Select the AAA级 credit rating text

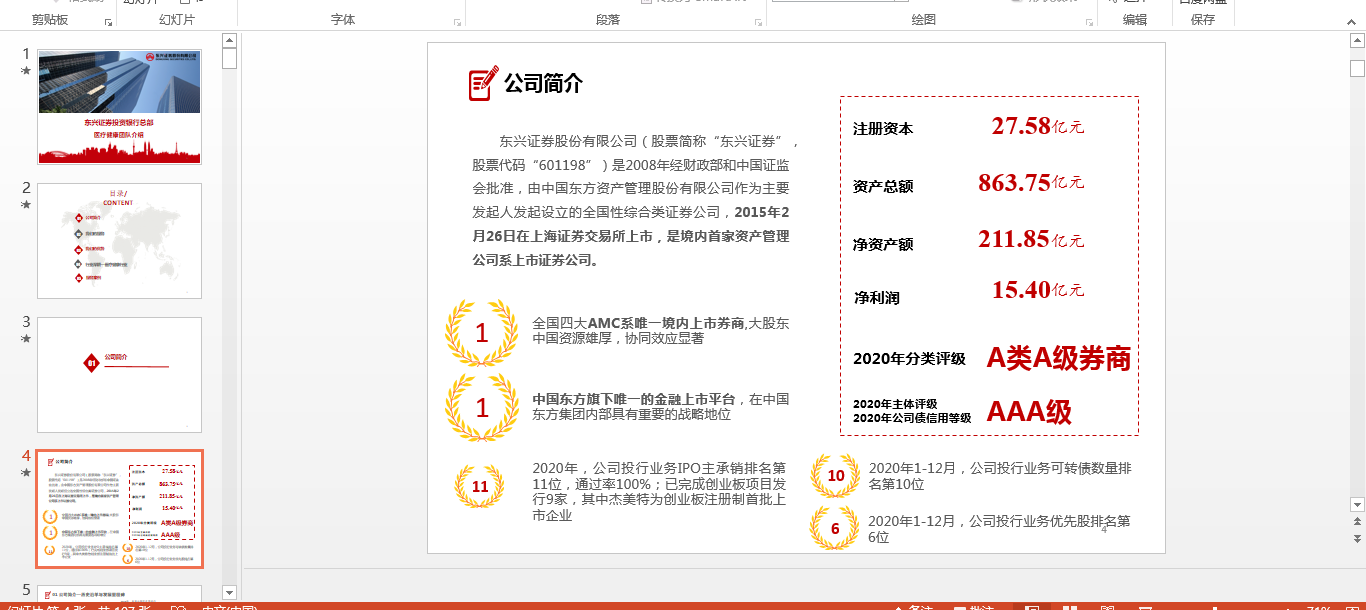coord(1029,412)
